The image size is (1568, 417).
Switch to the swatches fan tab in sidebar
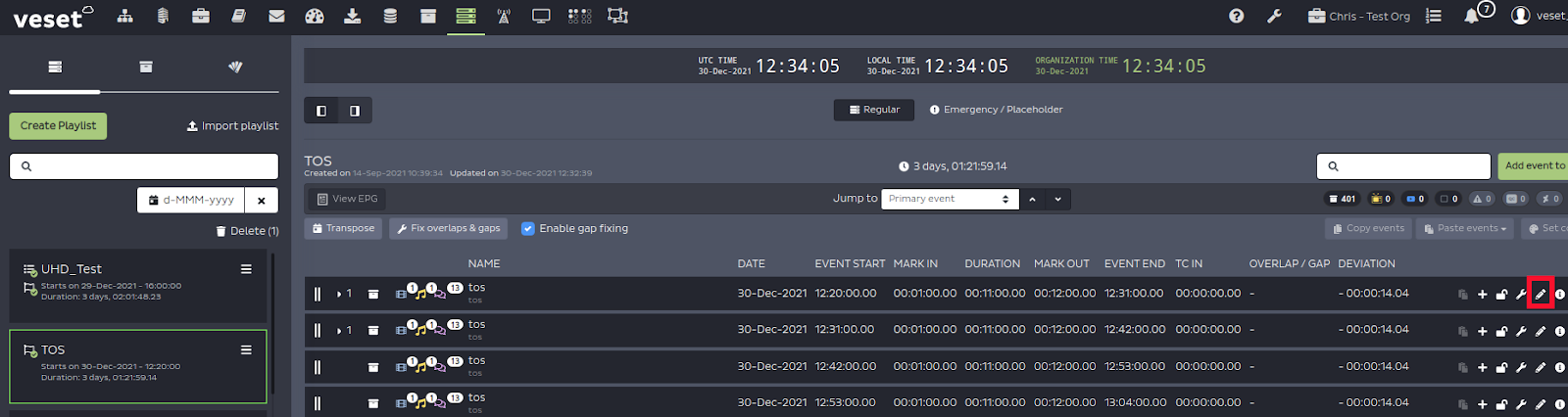coord(235,67)
